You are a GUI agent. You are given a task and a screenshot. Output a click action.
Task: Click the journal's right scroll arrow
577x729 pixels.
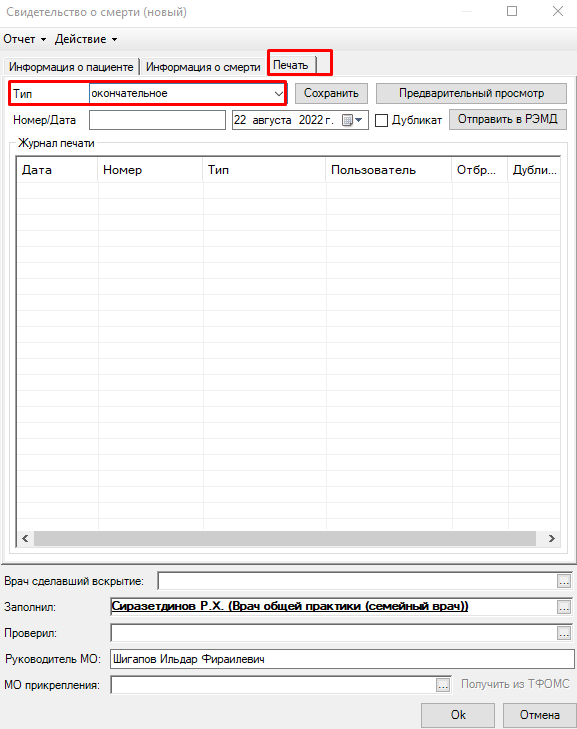click(x=551, y=538)
